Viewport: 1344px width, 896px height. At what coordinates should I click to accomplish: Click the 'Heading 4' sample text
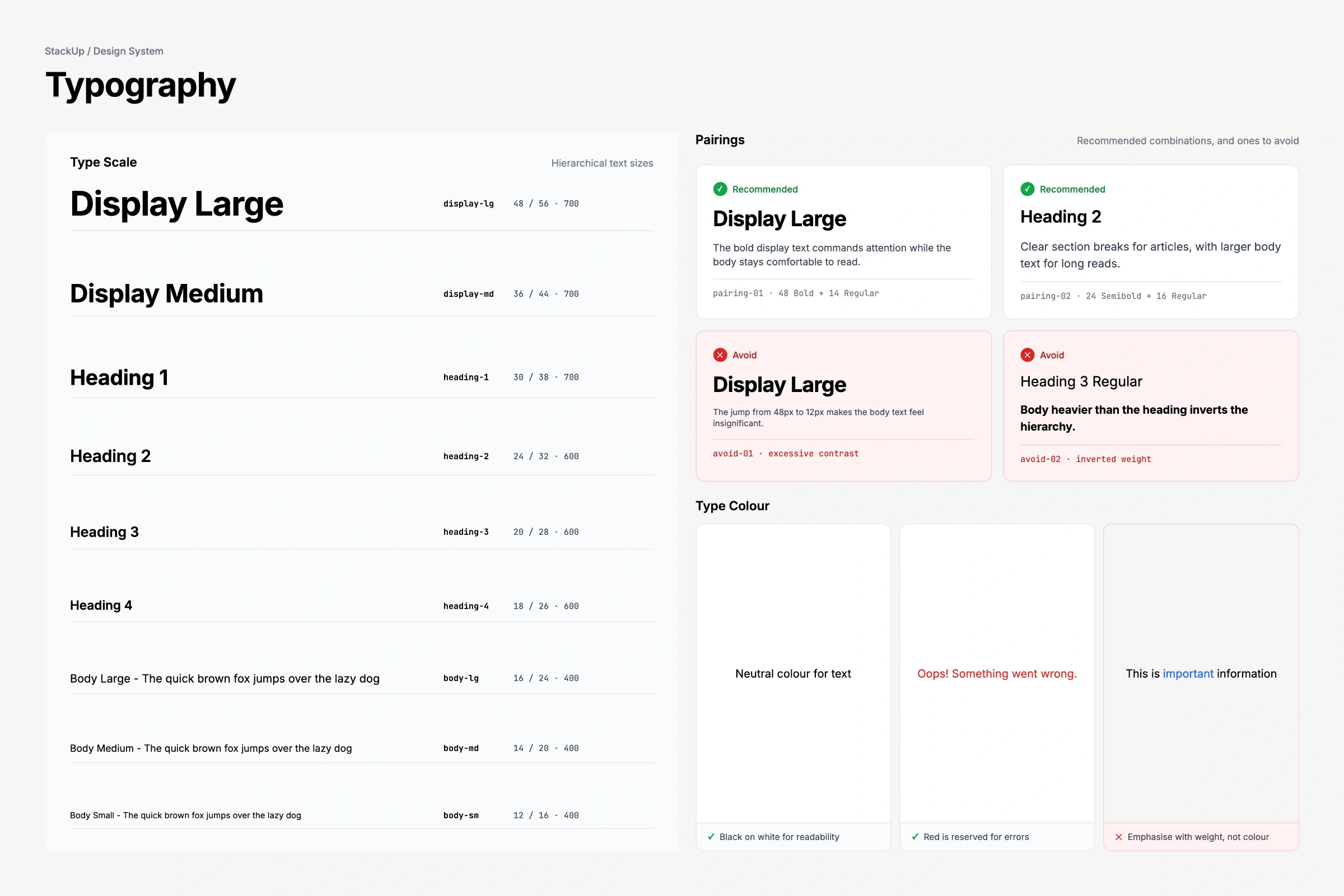tap(101, 606)
